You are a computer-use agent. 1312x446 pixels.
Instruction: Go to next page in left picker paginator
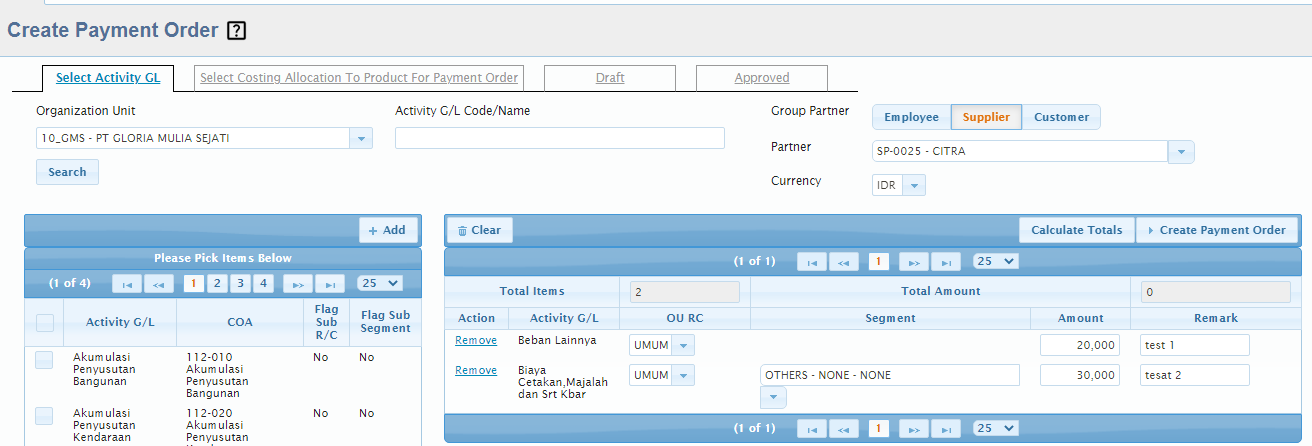pos(297,284)
